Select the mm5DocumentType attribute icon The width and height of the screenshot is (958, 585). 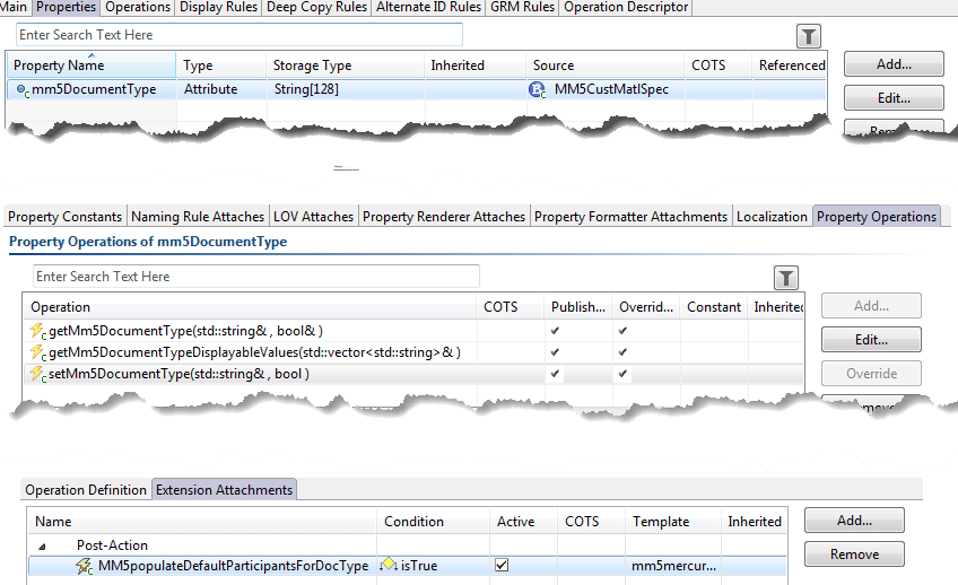coord(21,88)
